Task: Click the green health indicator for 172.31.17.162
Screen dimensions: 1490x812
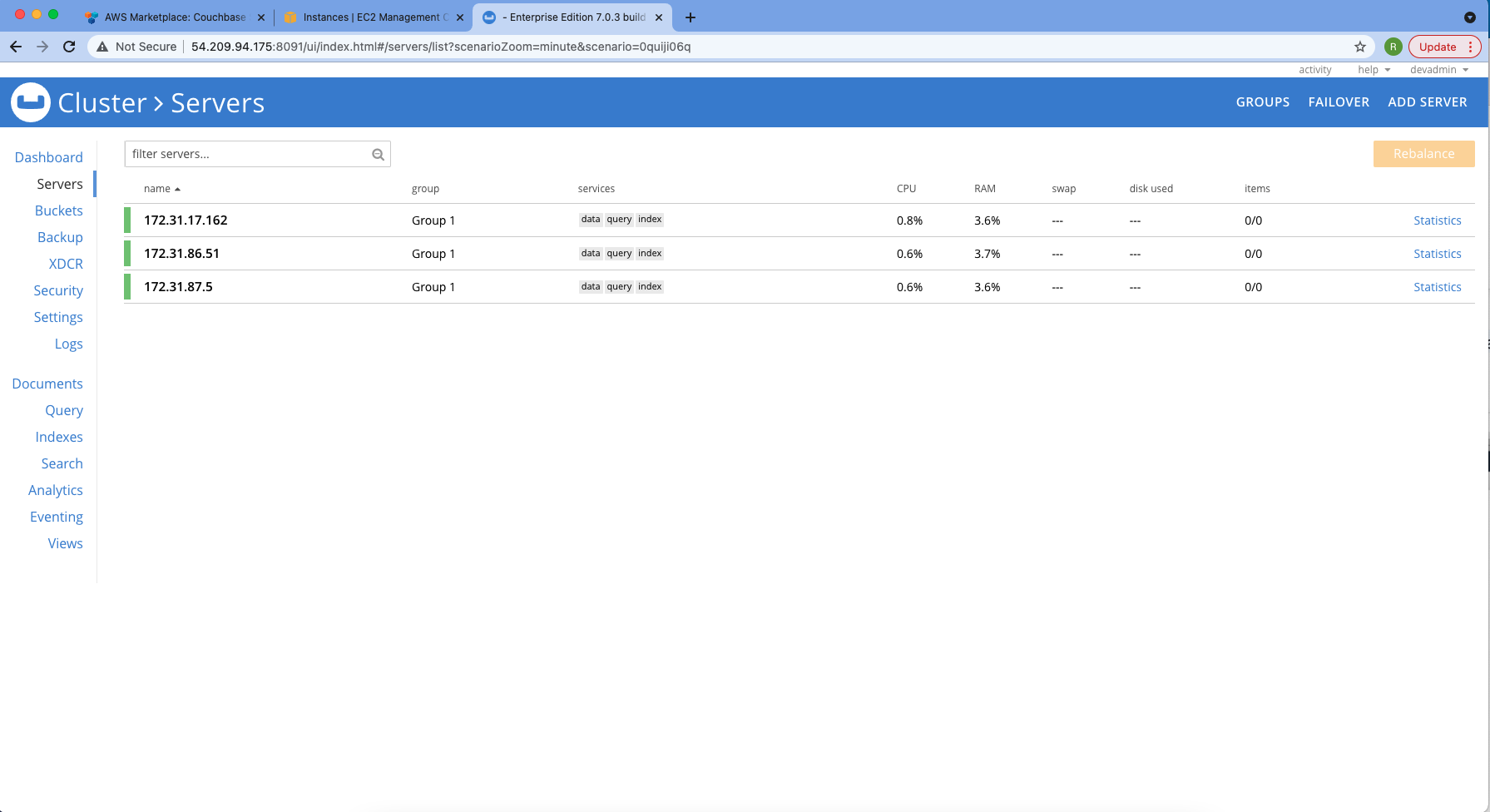Action: tap(126, 220)
